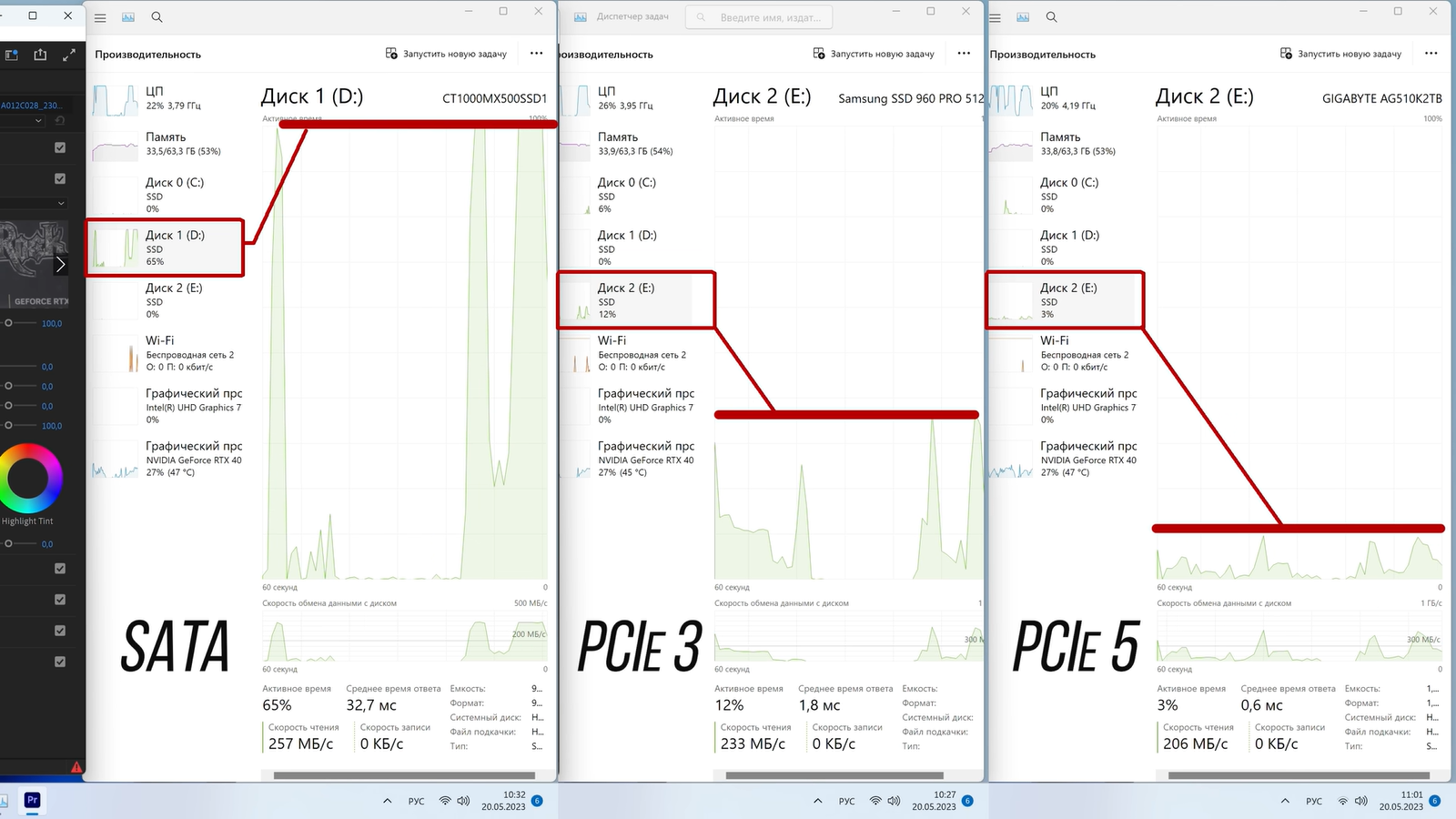The height and width of the screenshot is (819, 1456).
Task: Select Wi-Fi item in the CT1000MX500SSD1 window
Action: (166, 353)
